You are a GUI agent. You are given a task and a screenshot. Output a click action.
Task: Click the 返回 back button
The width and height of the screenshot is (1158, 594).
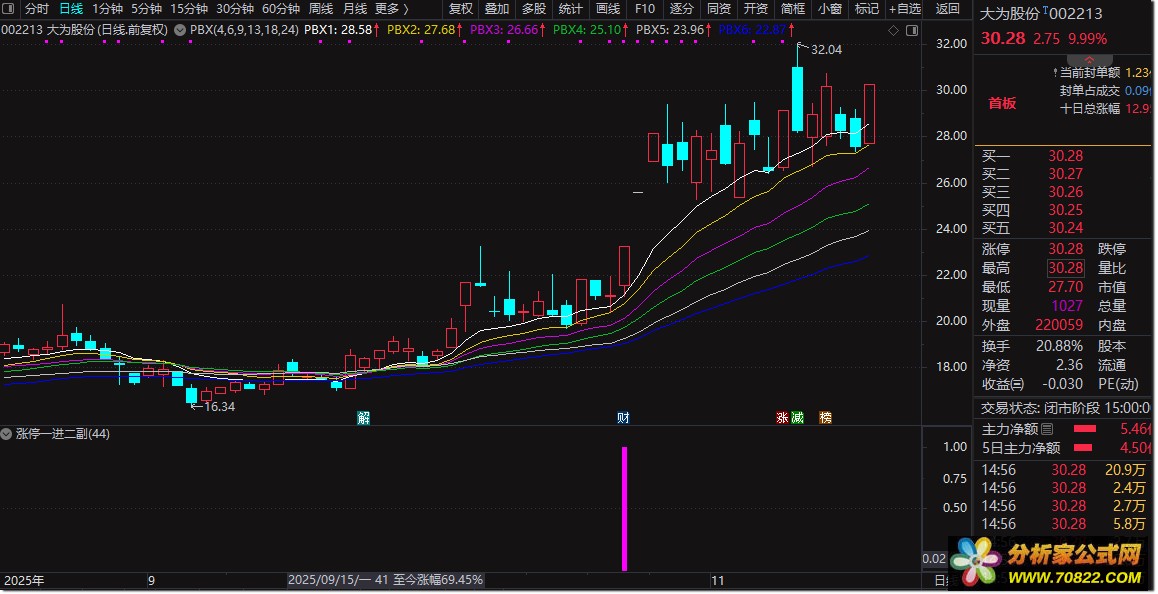pos(947,9)
